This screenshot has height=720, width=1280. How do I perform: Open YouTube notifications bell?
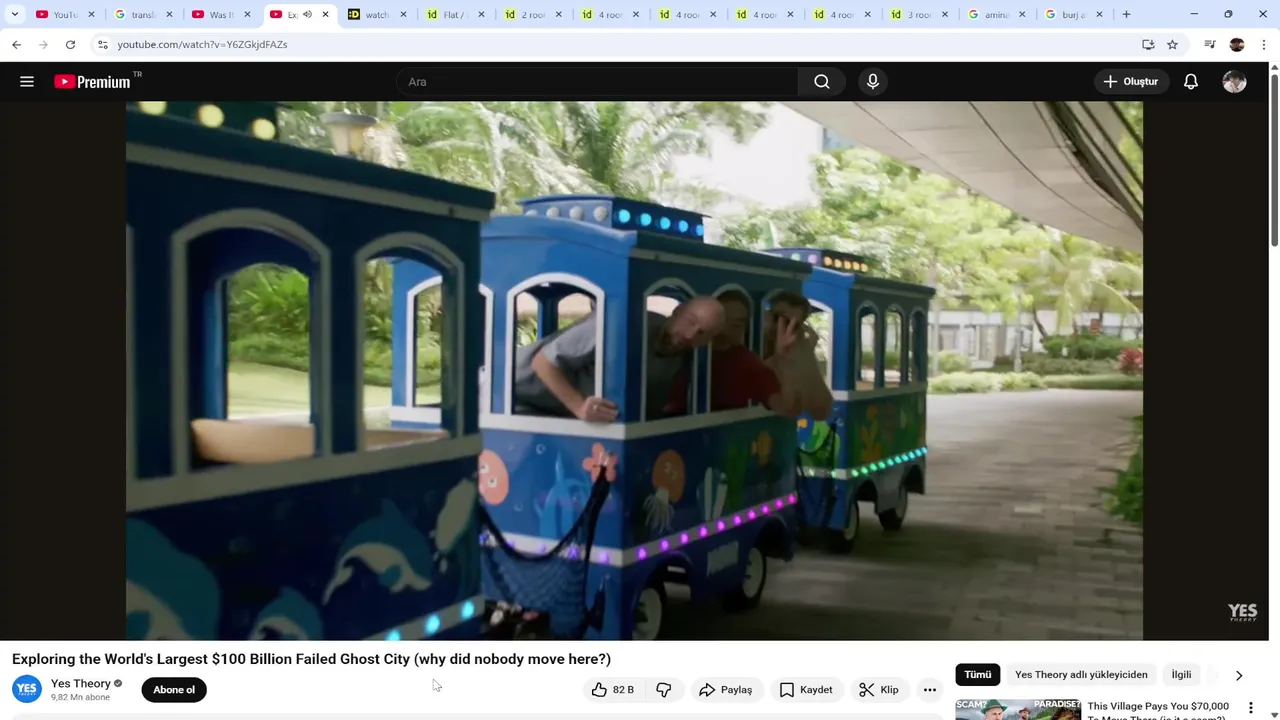pyautogui.click(x=1191, y=82)
